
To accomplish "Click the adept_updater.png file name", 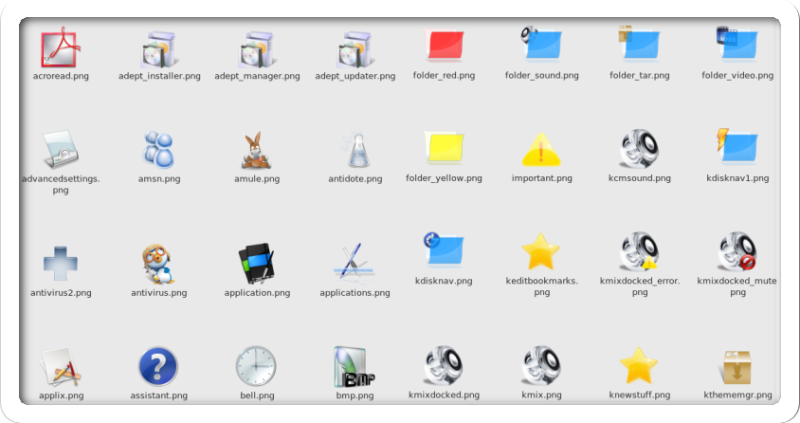I will click(355, 76).
